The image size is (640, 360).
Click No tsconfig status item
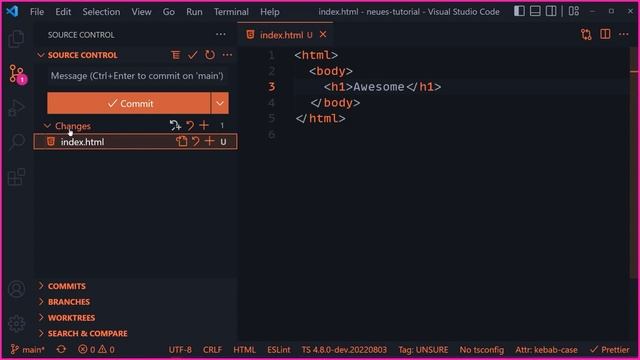tap(482, 350)
